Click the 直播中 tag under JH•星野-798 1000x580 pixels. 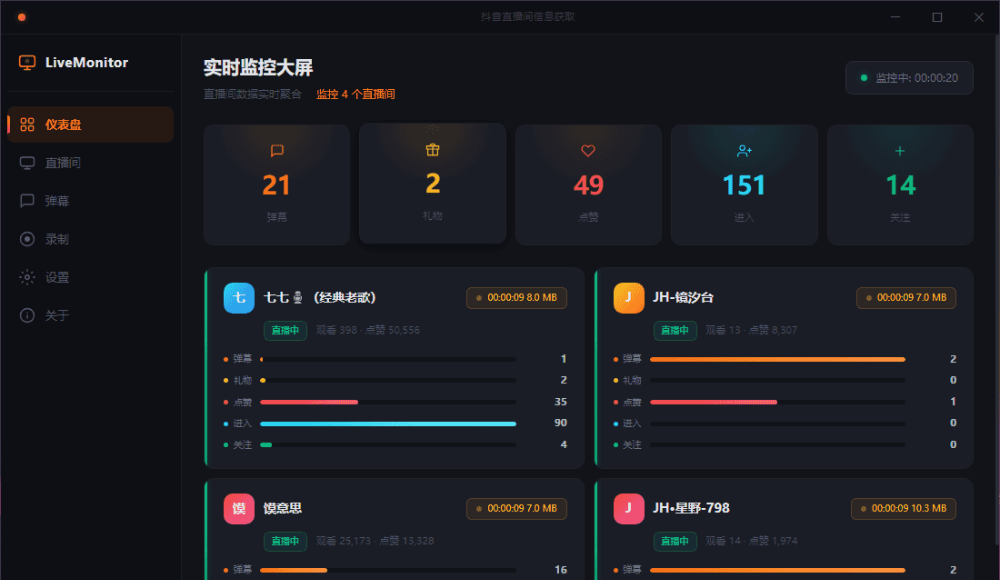point(675,541)
